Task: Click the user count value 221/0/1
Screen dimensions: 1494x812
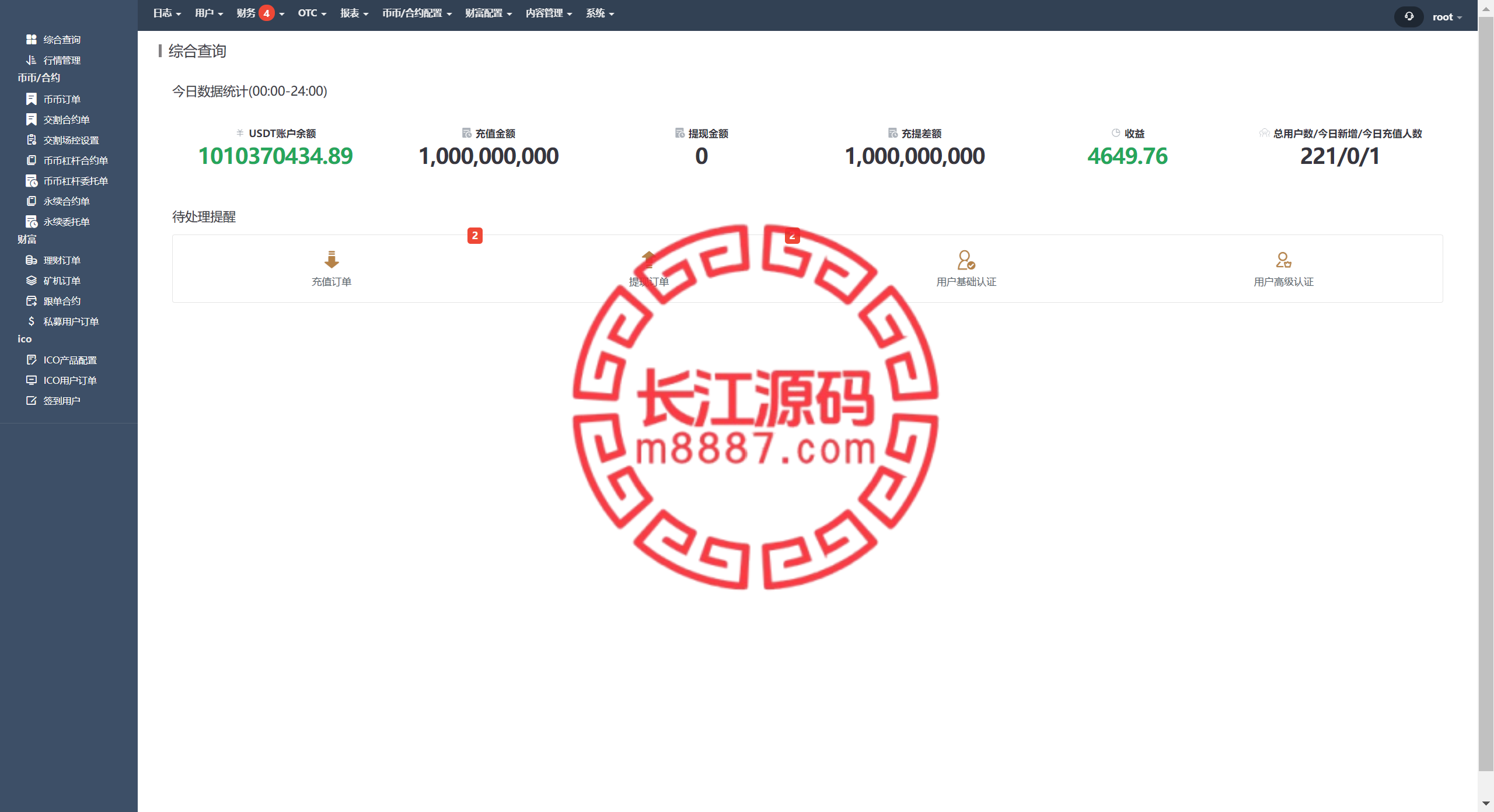Action: (1340, 156)
